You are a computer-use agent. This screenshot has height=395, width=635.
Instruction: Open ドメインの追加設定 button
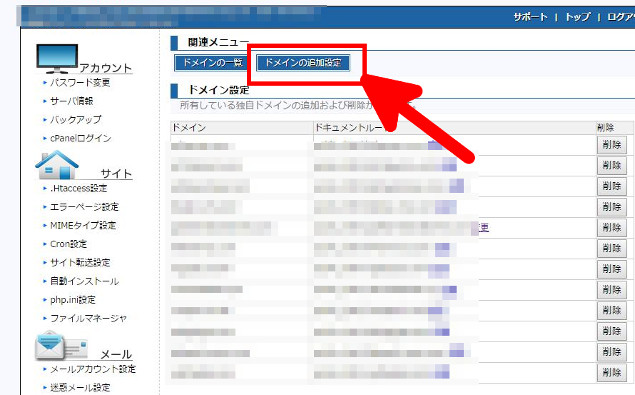pos(303,63)
